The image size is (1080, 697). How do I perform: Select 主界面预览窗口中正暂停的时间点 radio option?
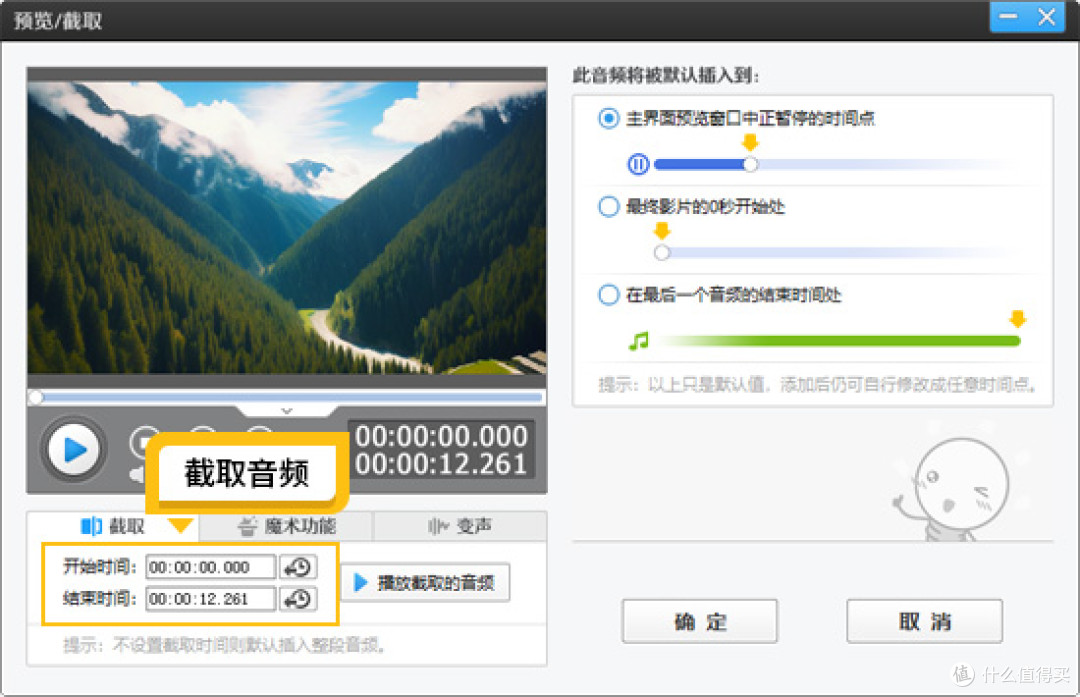click(x=608, y=118)
